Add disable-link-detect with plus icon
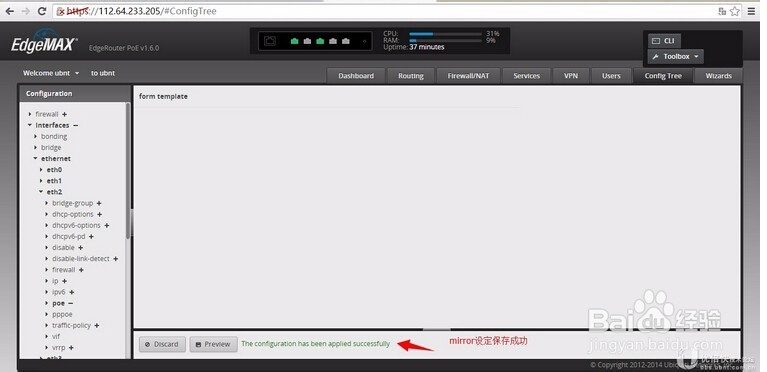The width and height of the screenshot is (767, 372). pos(115,259)
